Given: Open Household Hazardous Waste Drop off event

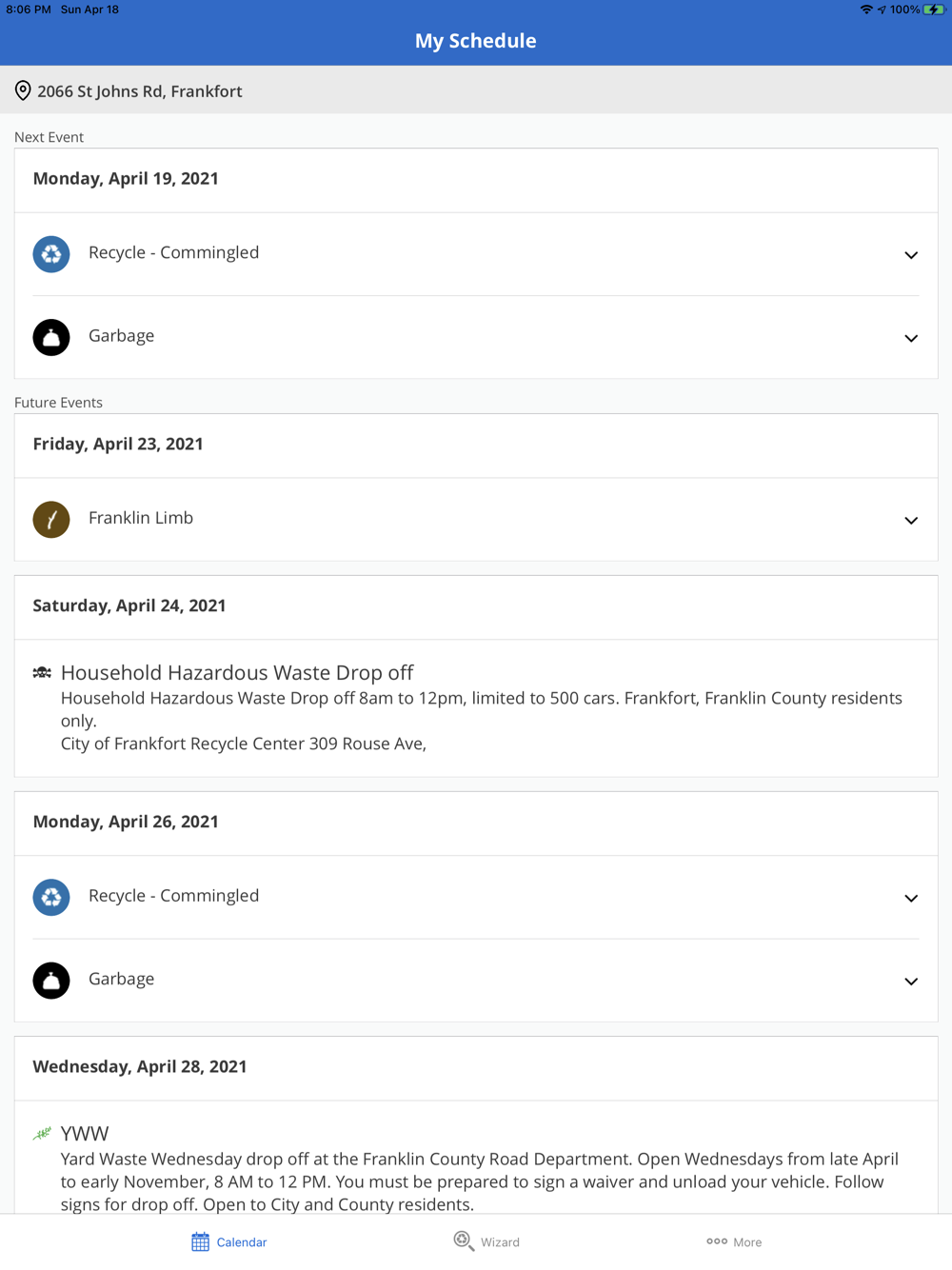Looking at the screenshot, I should click(x=237, y=673).
